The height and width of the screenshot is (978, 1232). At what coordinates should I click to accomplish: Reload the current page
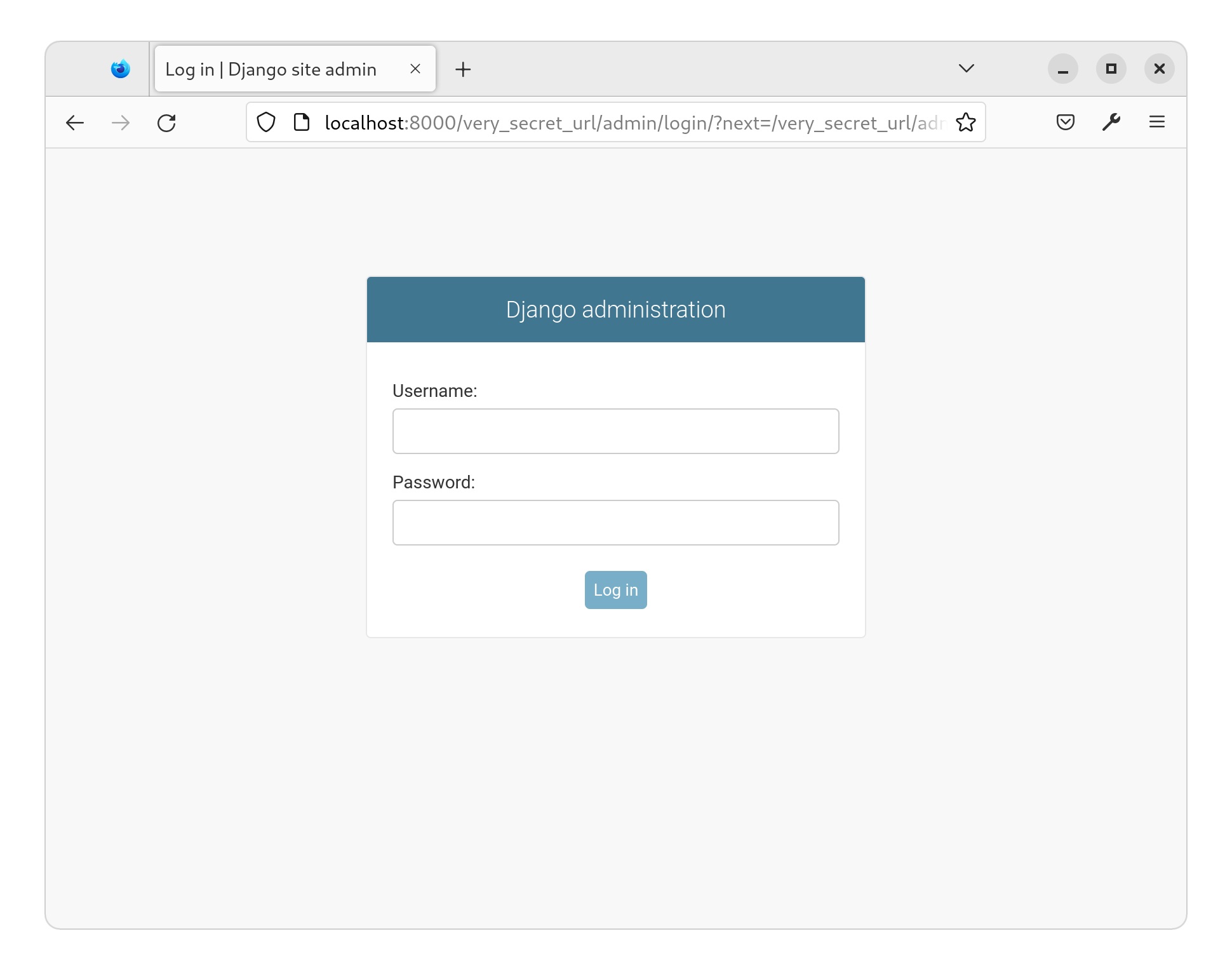166,122
